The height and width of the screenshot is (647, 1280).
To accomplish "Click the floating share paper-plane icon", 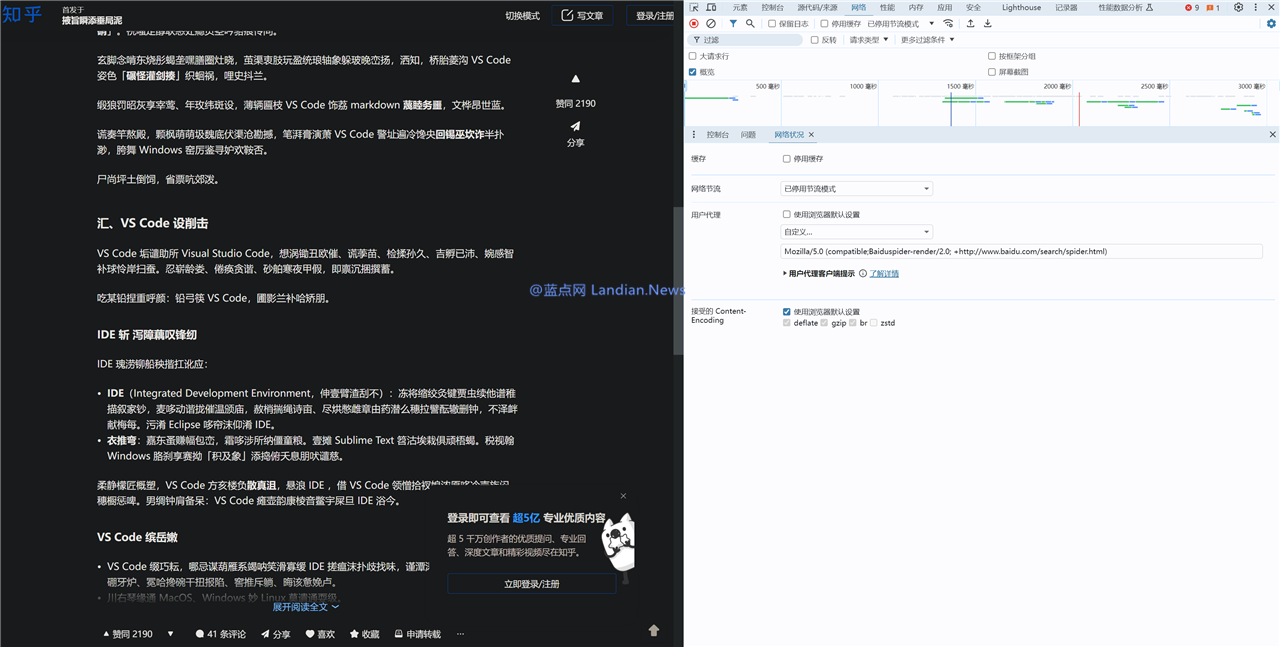I will [575, 126].
